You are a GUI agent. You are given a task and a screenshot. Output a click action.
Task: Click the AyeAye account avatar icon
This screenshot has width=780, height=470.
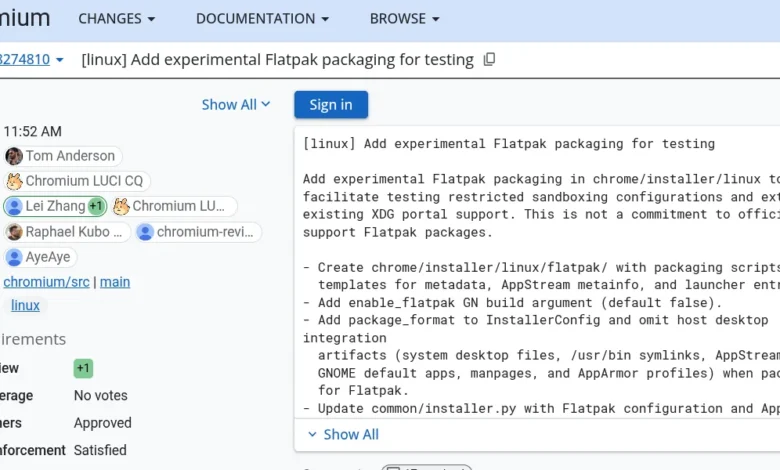pyautogui.click(x=14, y=257)
